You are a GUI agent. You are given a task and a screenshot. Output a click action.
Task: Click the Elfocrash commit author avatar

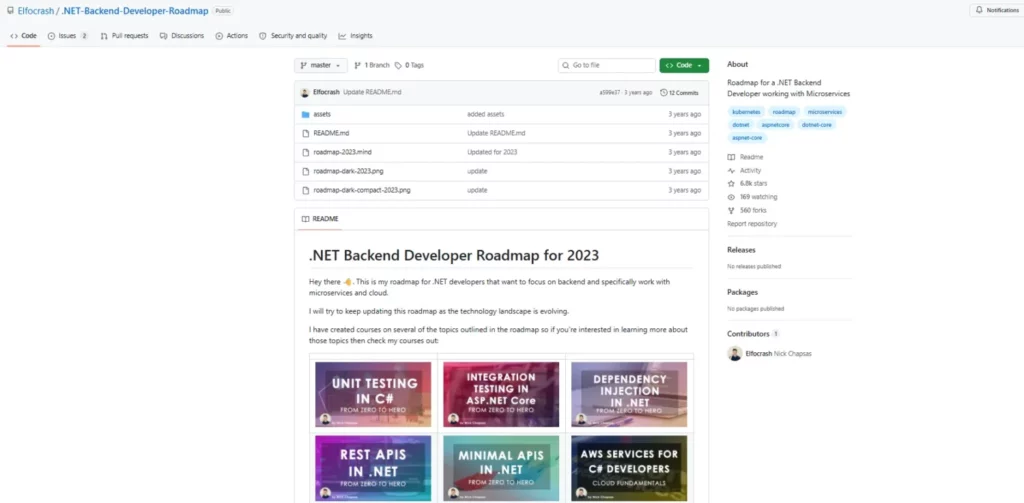tap(305, 93)
